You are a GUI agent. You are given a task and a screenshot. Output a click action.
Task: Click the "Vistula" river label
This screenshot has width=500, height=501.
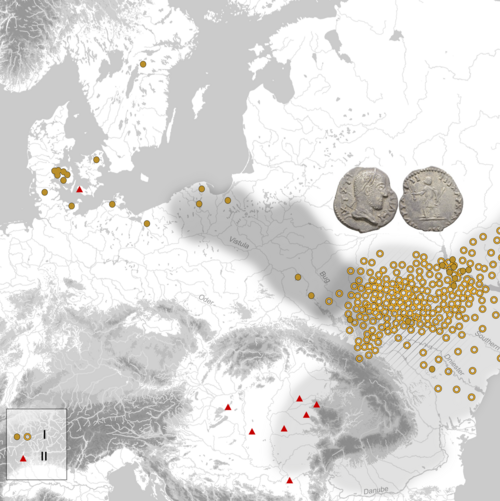click(239, 243)
